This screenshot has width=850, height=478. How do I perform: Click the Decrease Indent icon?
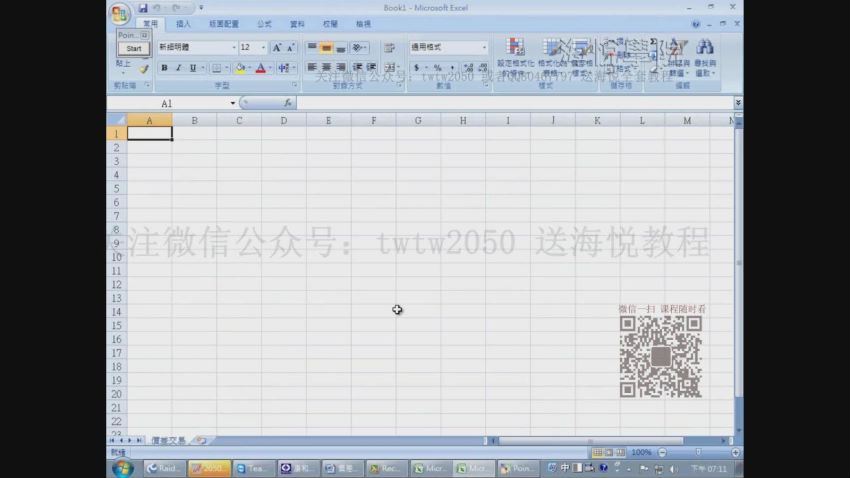point(357,67)
